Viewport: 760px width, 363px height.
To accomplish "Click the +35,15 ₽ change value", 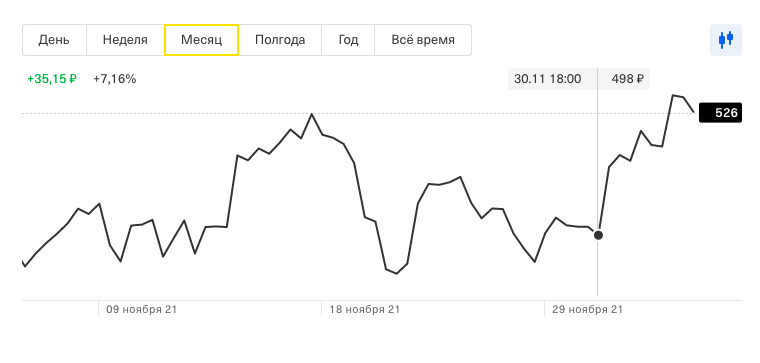I will (52, 79).
